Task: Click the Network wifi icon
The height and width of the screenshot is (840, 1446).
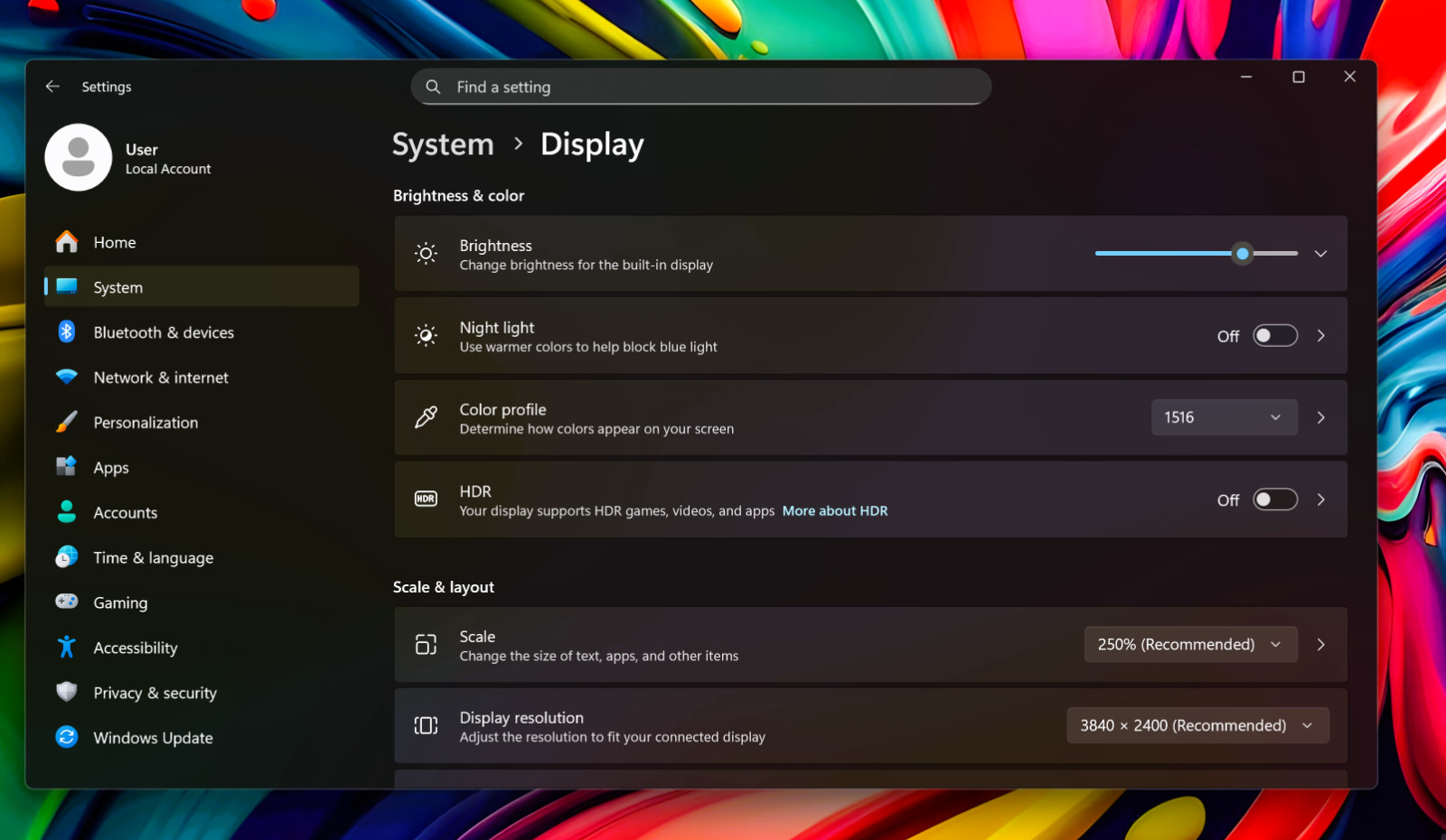Action: [67, 377]
